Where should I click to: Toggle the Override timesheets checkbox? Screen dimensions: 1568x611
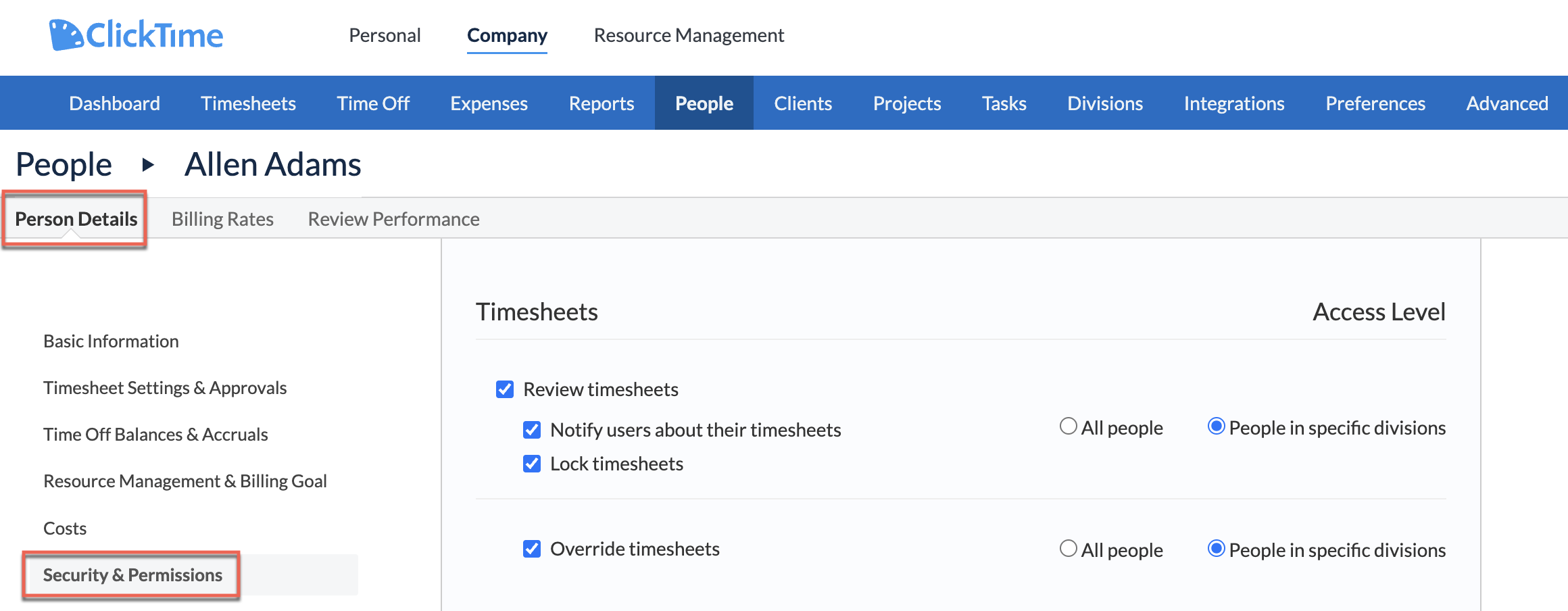(532, 549)
